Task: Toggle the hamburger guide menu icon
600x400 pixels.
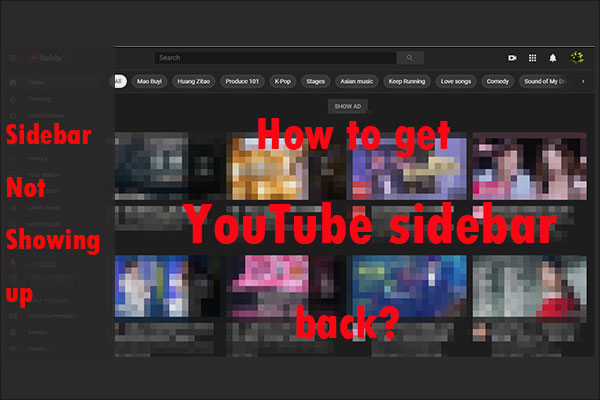Action: tap(13, 58)
